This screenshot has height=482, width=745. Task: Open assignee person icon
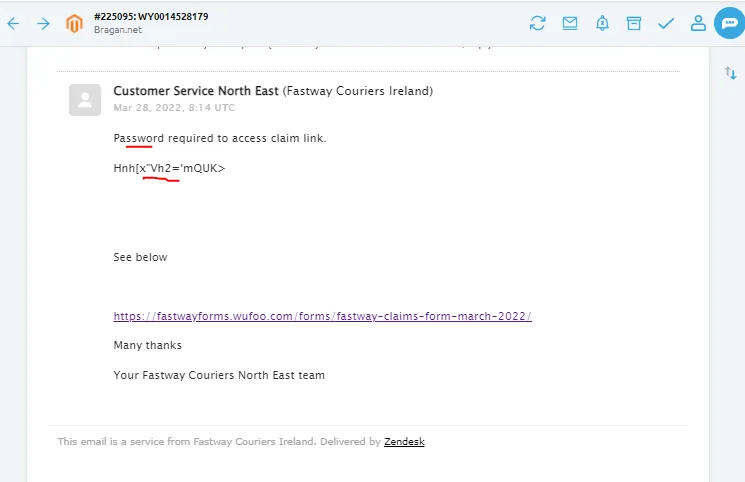[x=698, y=23]
